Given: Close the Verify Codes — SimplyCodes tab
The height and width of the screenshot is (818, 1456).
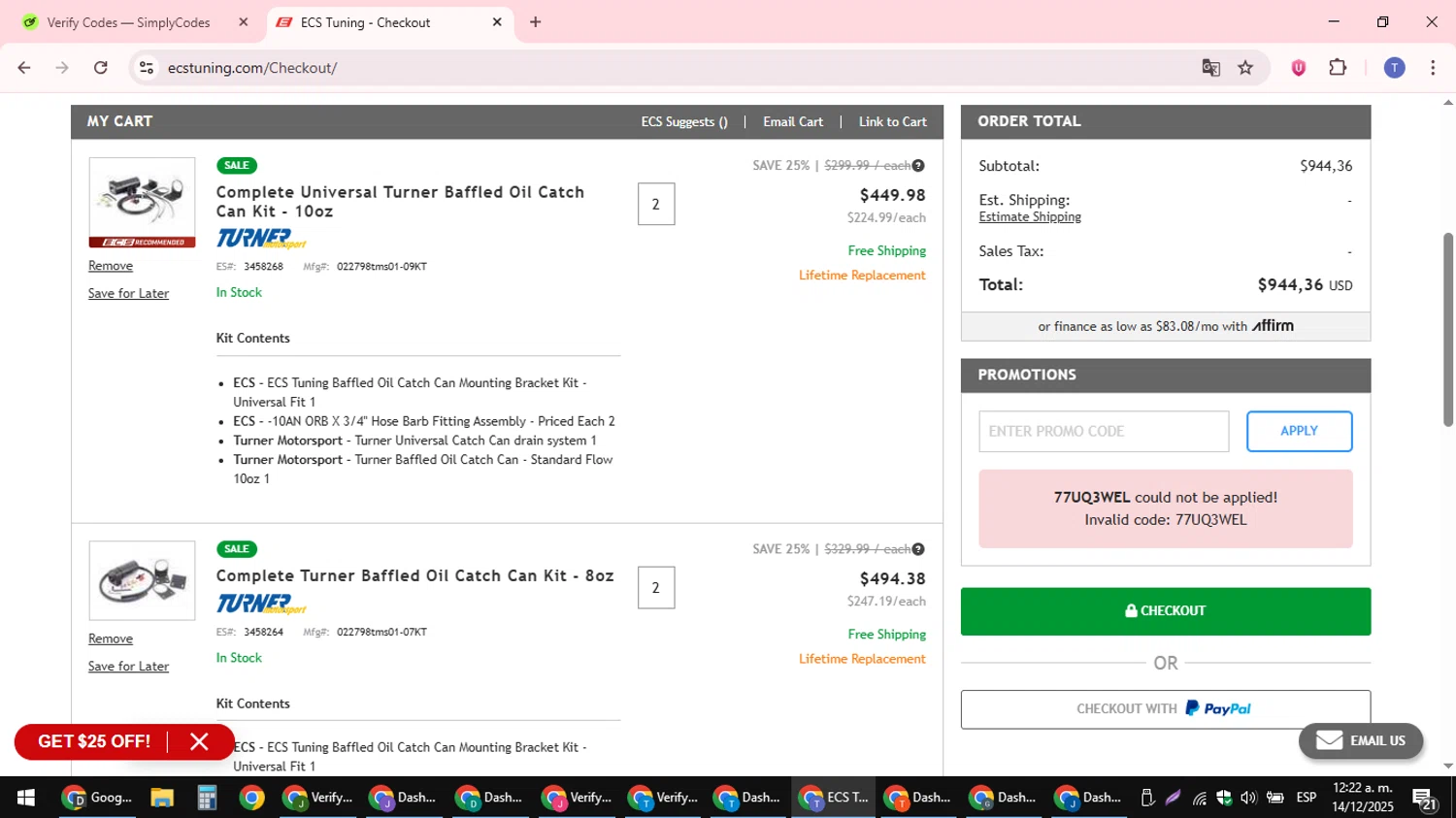Looking at the screenshot, I should (244, 21).
